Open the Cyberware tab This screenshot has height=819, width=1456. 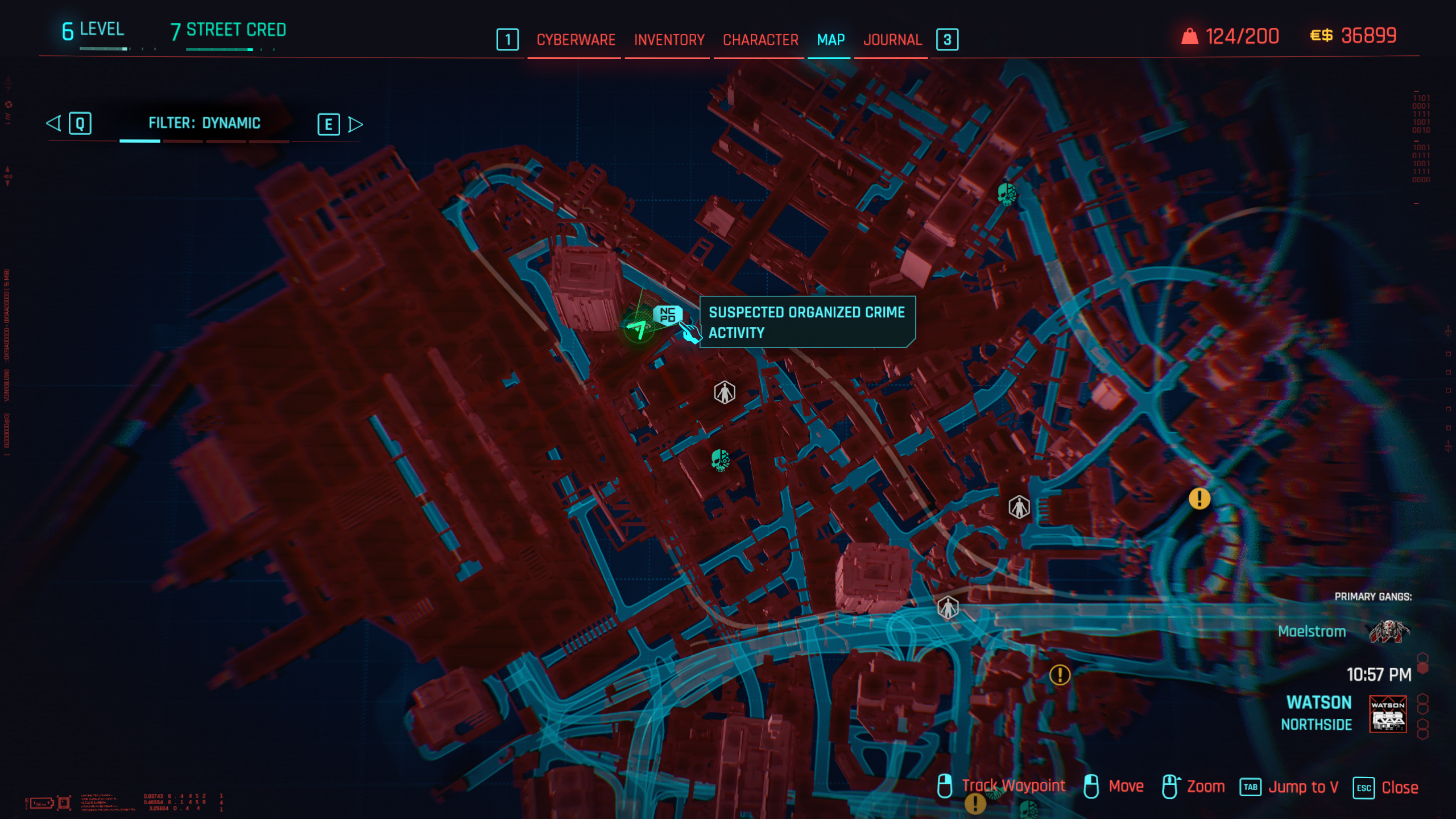point(576,40)
